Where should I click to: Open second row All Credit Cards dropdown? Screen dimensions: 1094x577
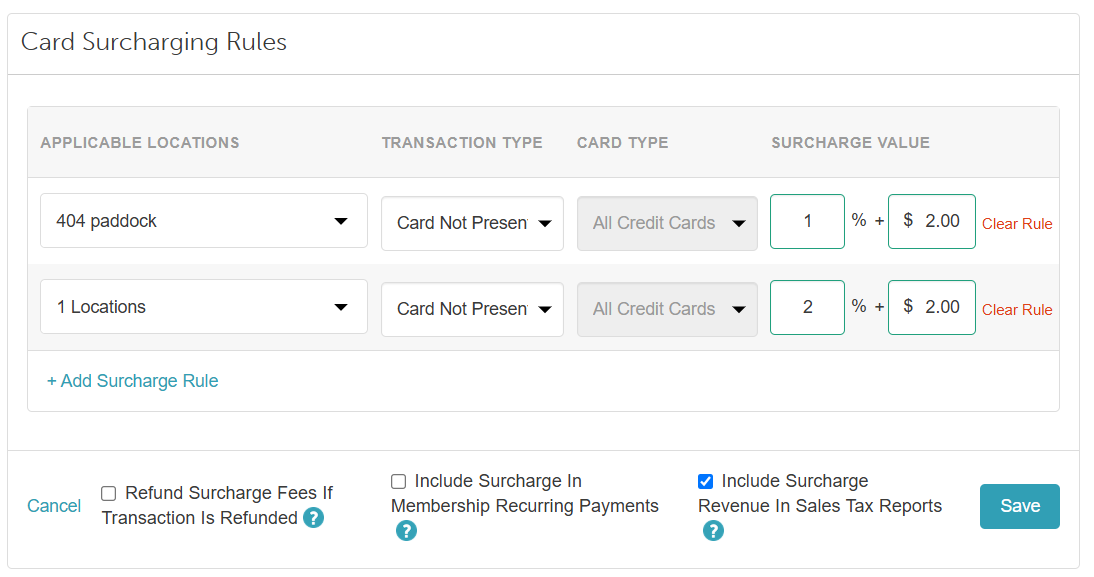tap(667, 309)
